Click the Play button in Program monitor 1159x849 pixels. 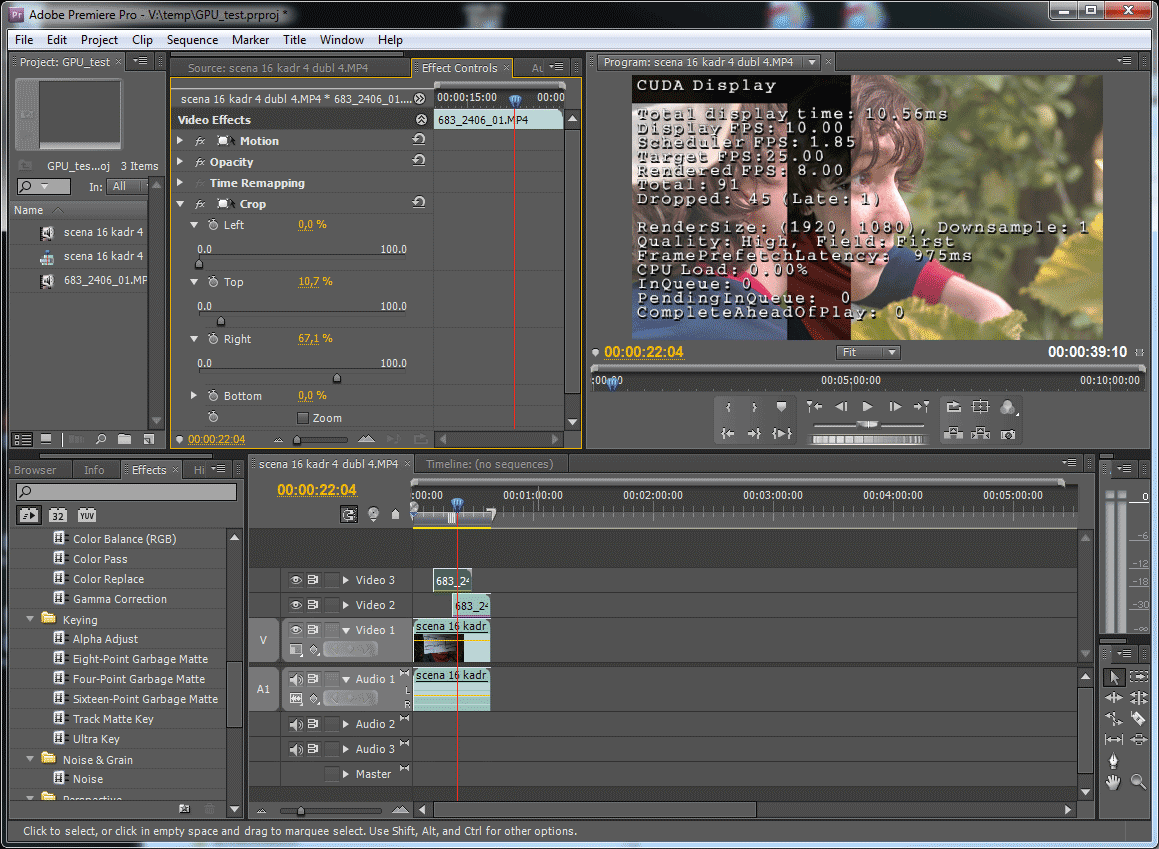868,406
